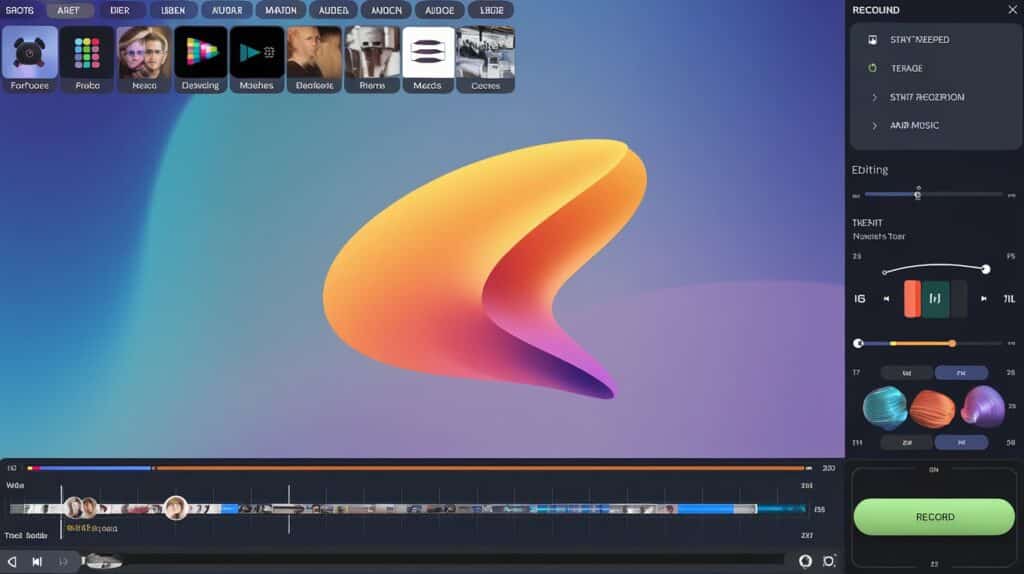Close the RECOUND panel
This screenshot has height=574, width=1024.
tap(1012, 10)
